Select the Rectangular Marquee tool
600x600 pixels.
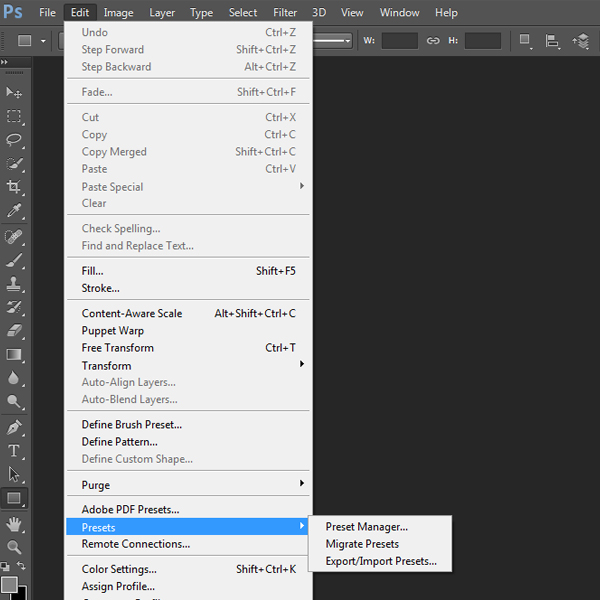14,116
